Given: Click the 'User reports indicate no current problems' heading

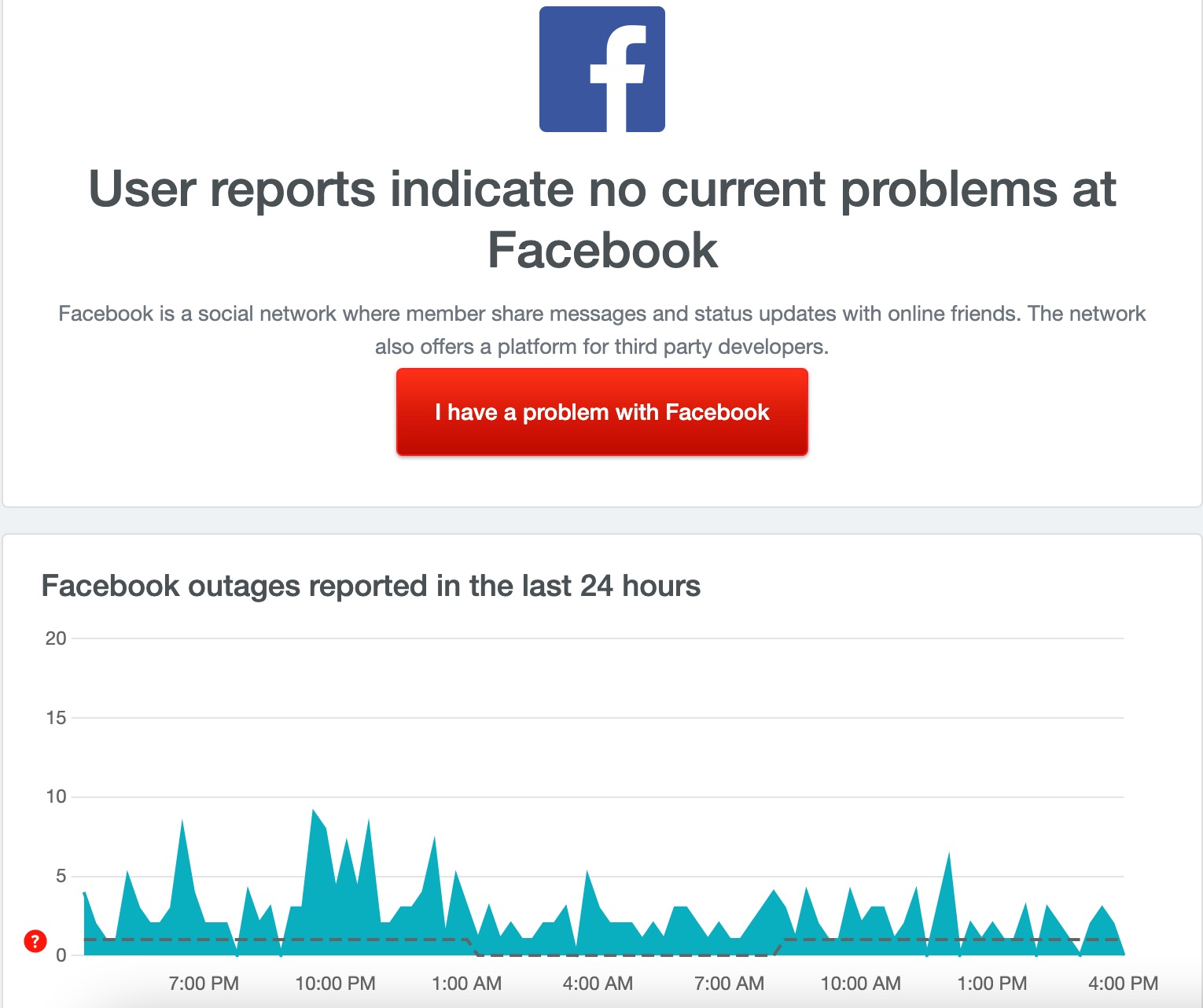Looking at the screenshot, I should point(601,218).
